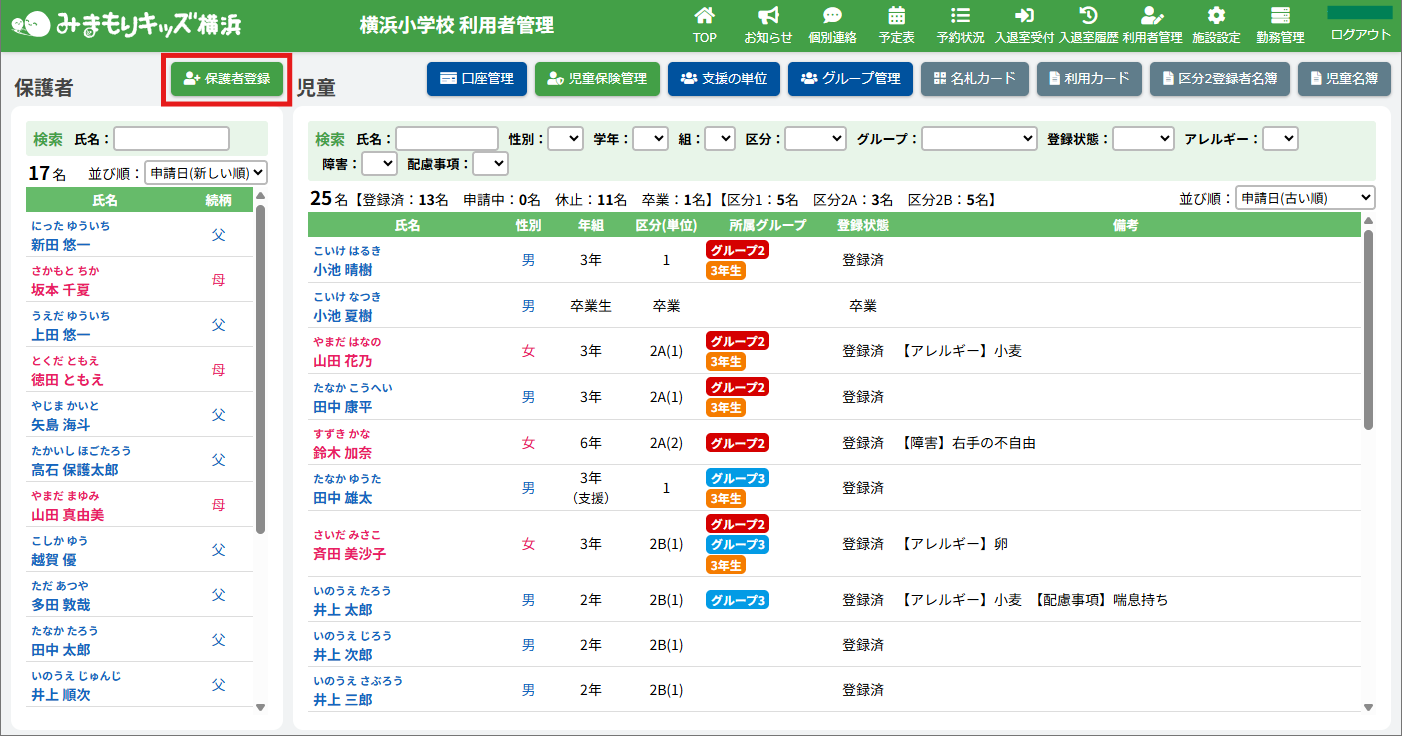Select the 登録状態 filter dropdown

point(1143,139)
